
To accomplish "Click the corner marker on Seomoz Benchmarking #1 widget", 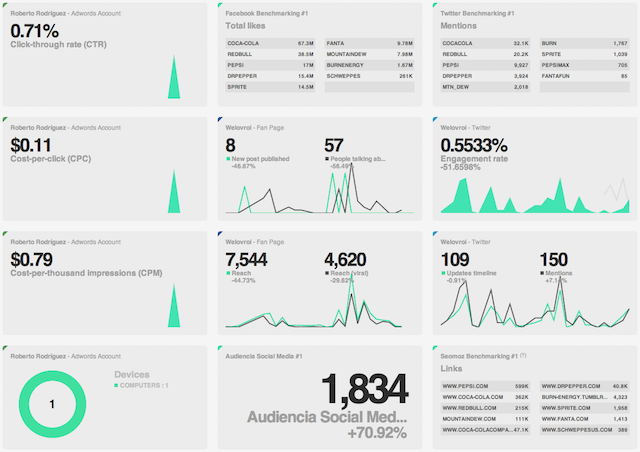I will 435,348.
